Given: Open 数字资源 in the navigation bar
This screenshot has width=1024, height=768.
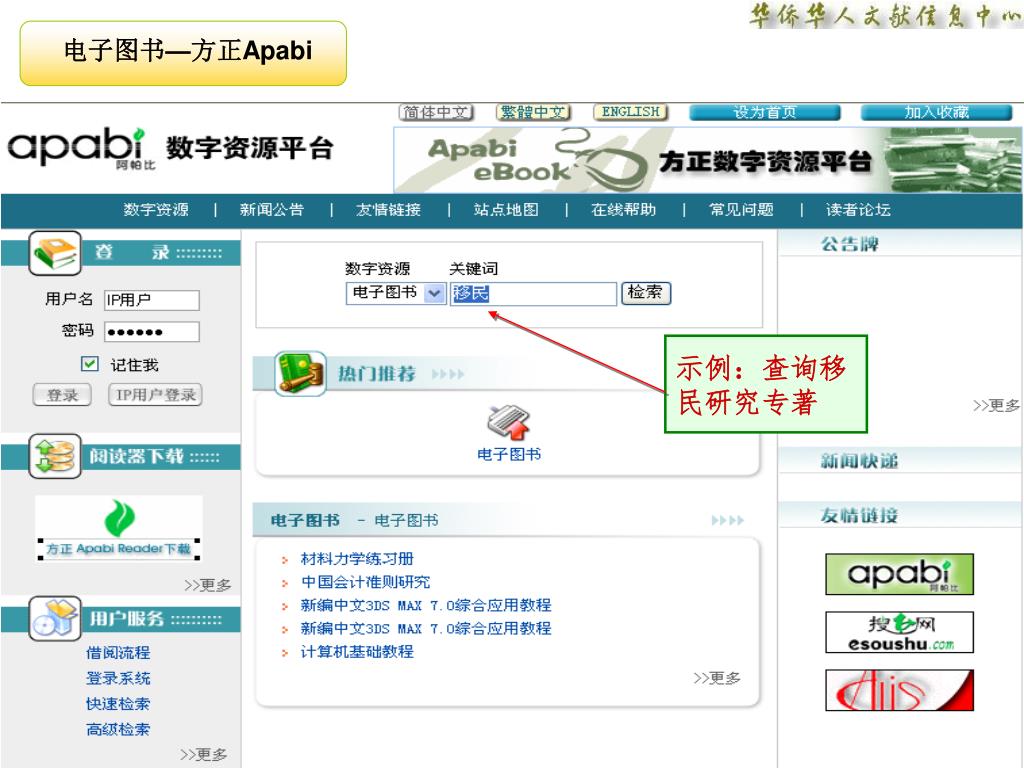Looking at the screenshot, I should click(156, 210).
